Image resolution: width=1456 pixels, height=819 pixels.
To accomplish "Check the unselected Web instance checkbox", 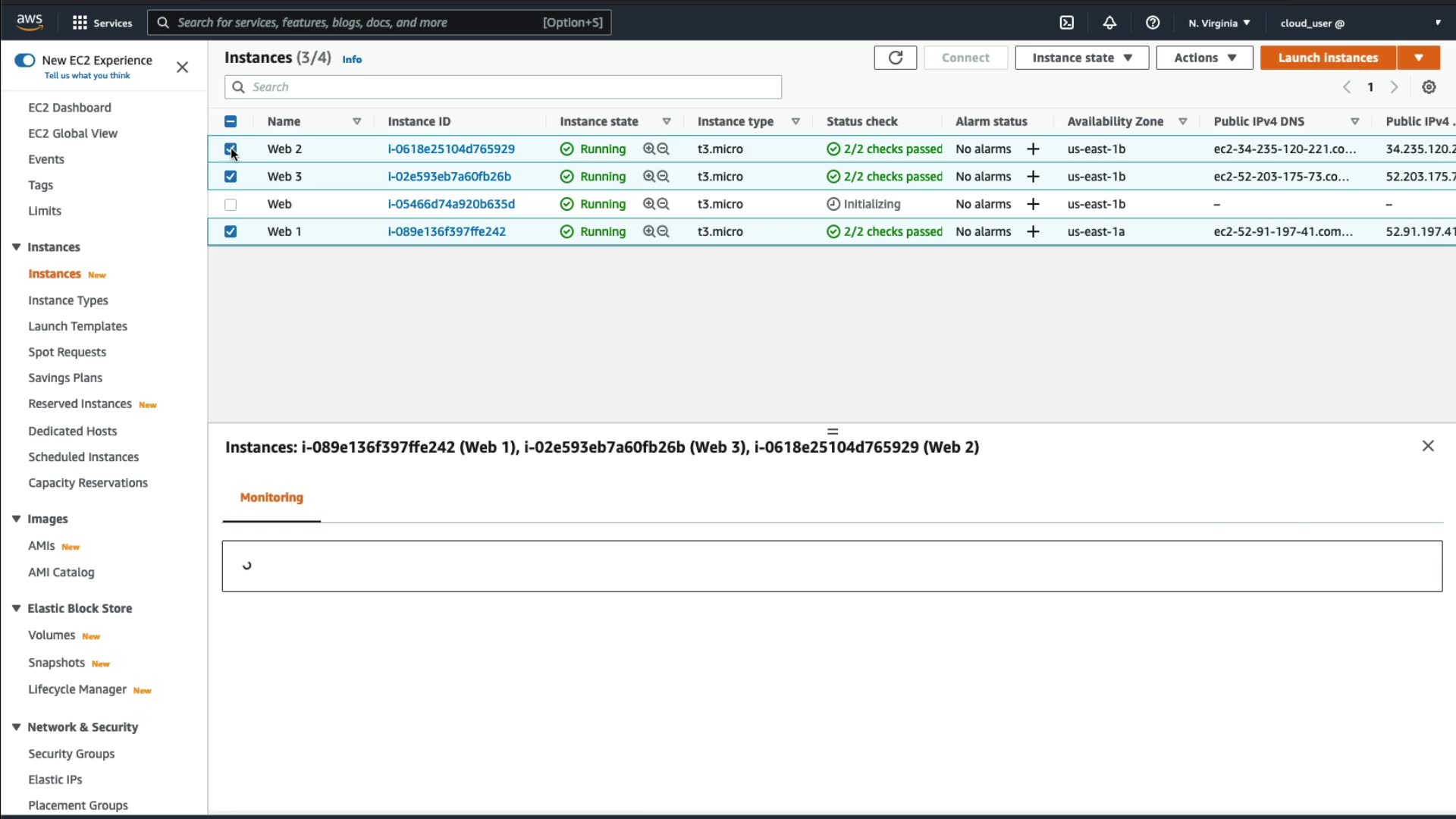I will click(231, 205).
